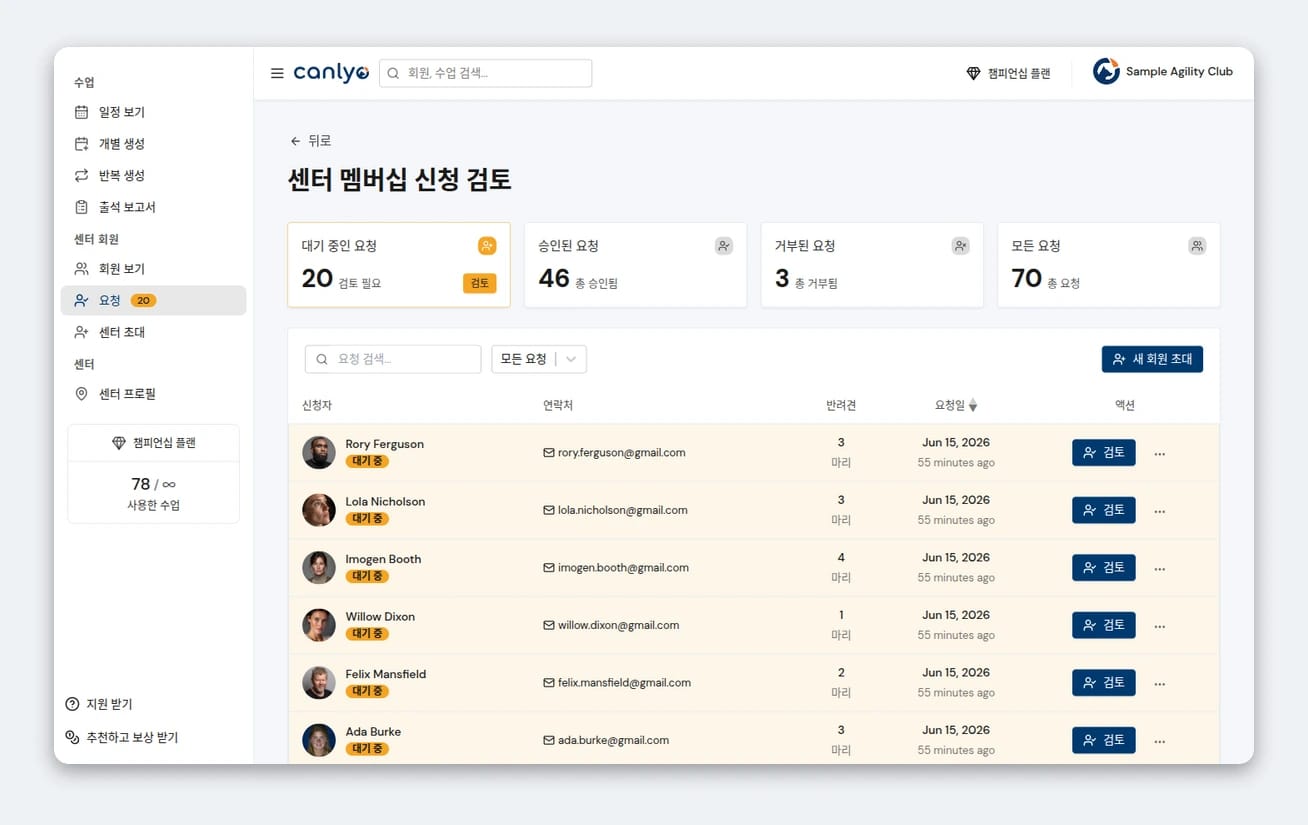Click the calendar-plus icon for 개별 생성
1308x825 pixels.
pyautogui.click(x=82, y=144)
